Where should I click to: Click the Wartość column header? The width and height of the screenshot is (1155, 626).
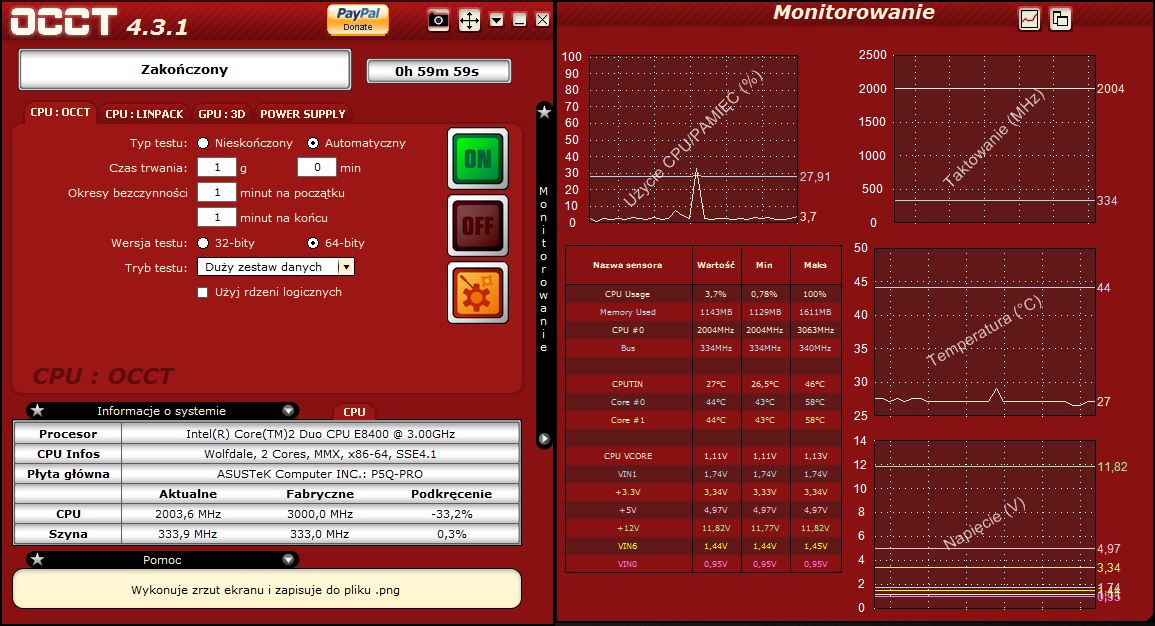(x=716, y=265)
